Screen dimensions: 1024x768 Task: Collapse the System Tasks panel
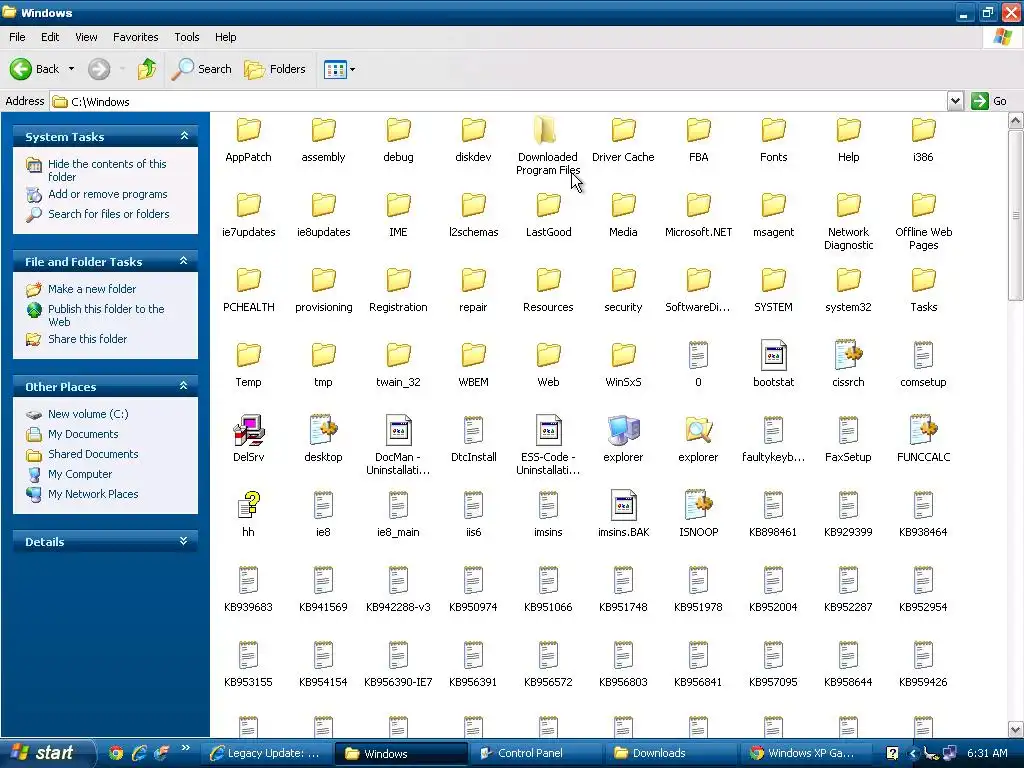coord(184,136)
